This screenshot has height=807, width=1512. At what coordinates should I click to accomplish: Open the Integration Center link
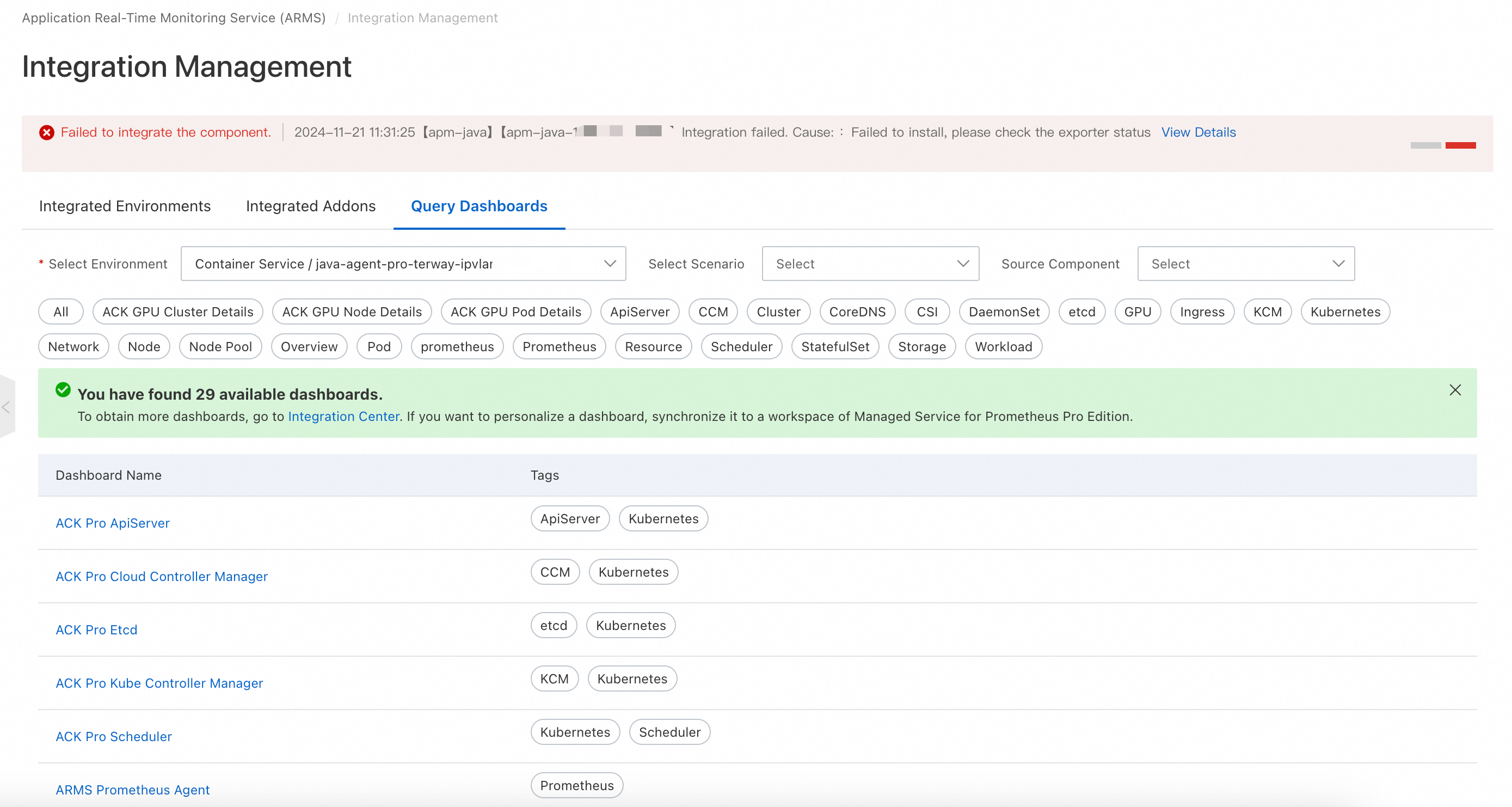click(x=343, y=417)
